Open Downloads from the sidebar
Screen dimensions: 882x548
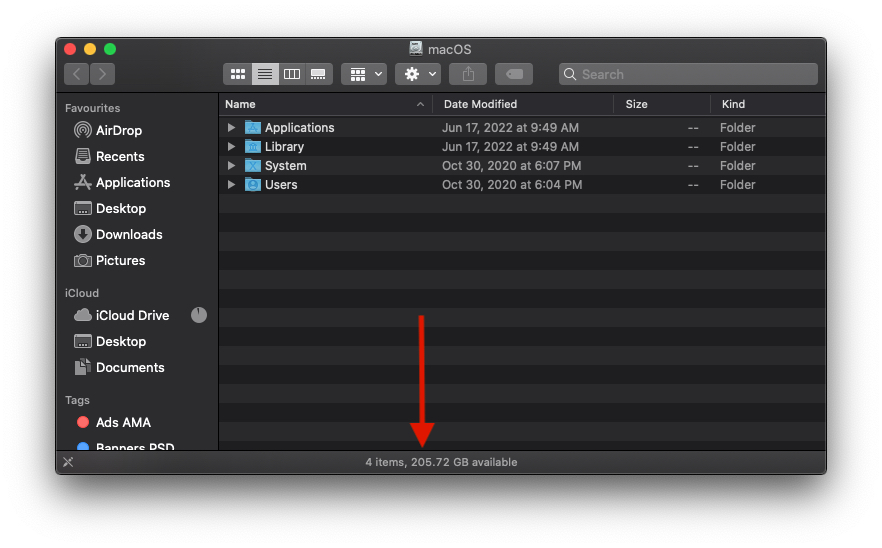[x=128, y=234]
